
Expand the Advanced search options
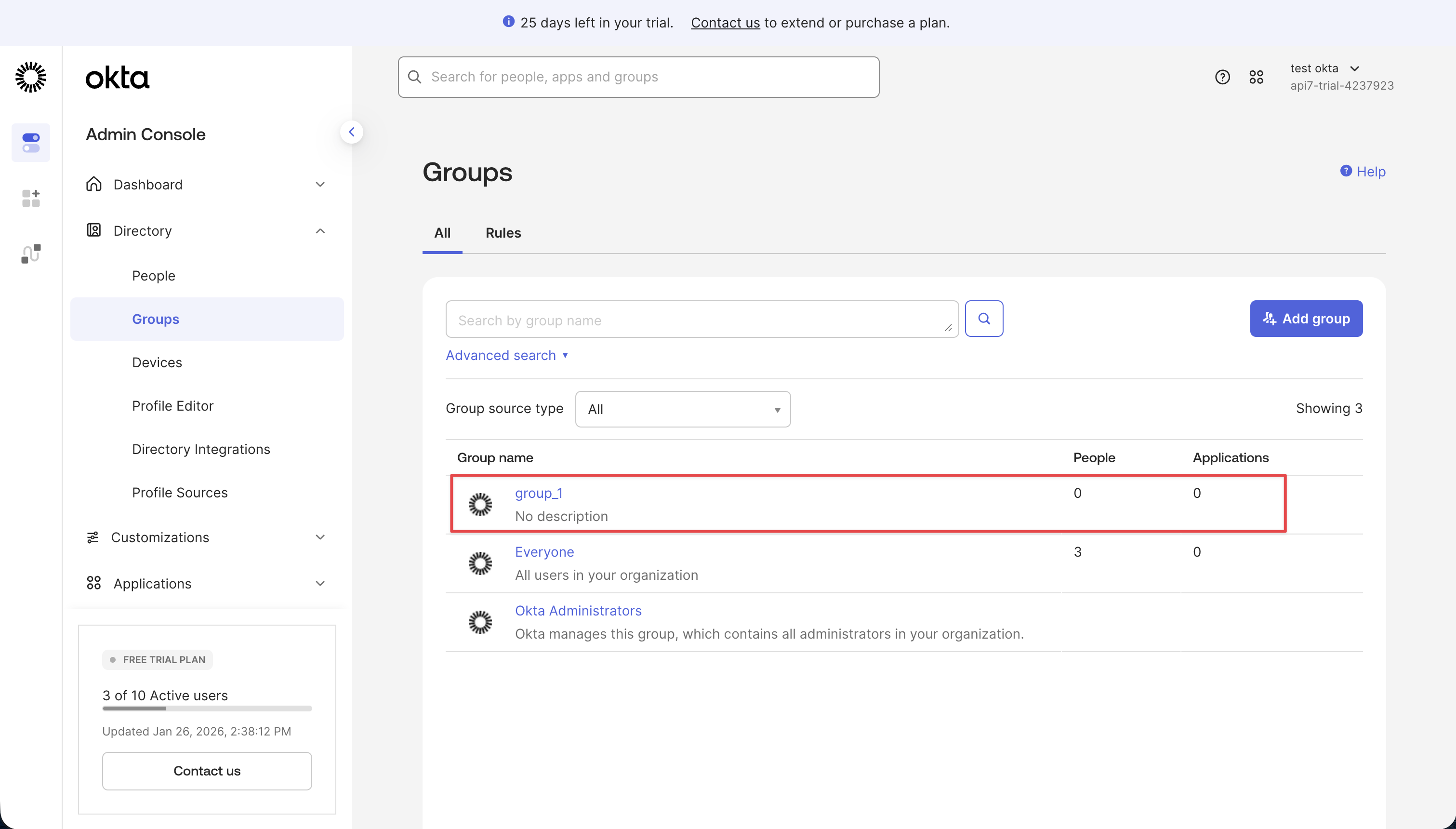coord(507,355)
